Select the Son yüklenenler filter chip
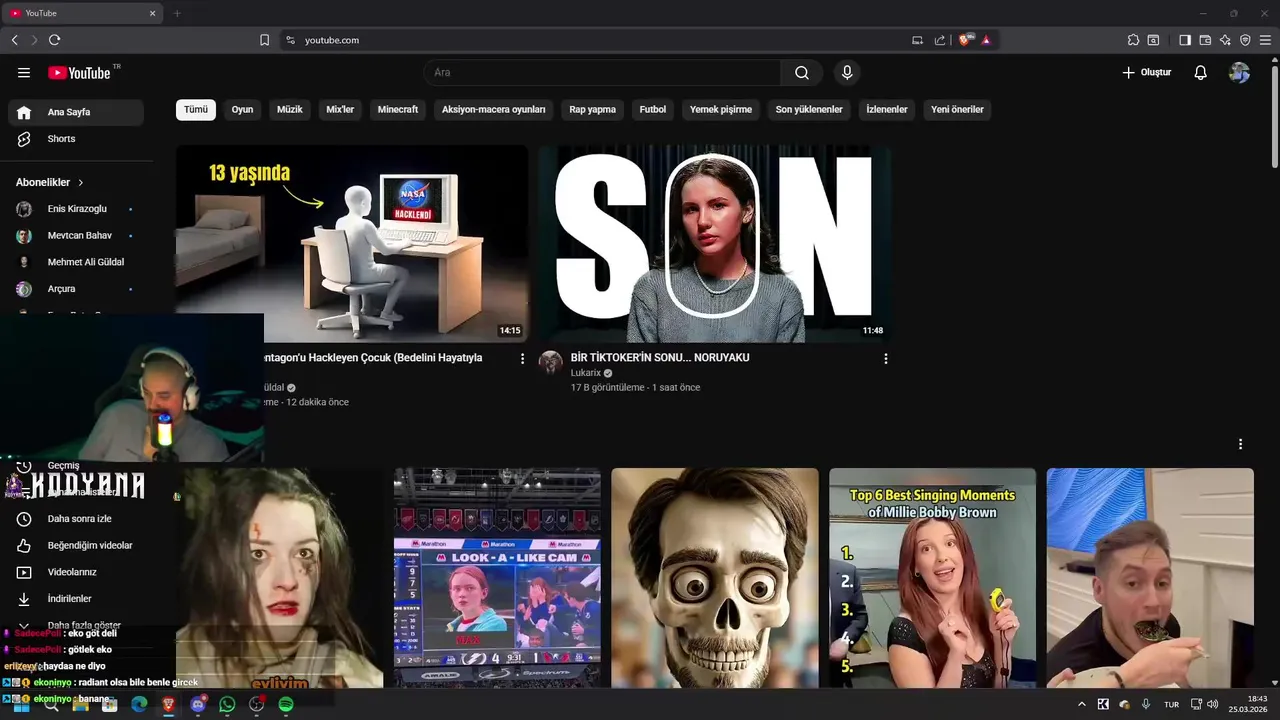This screenshot has height=720, width=1280. point(809,109)
